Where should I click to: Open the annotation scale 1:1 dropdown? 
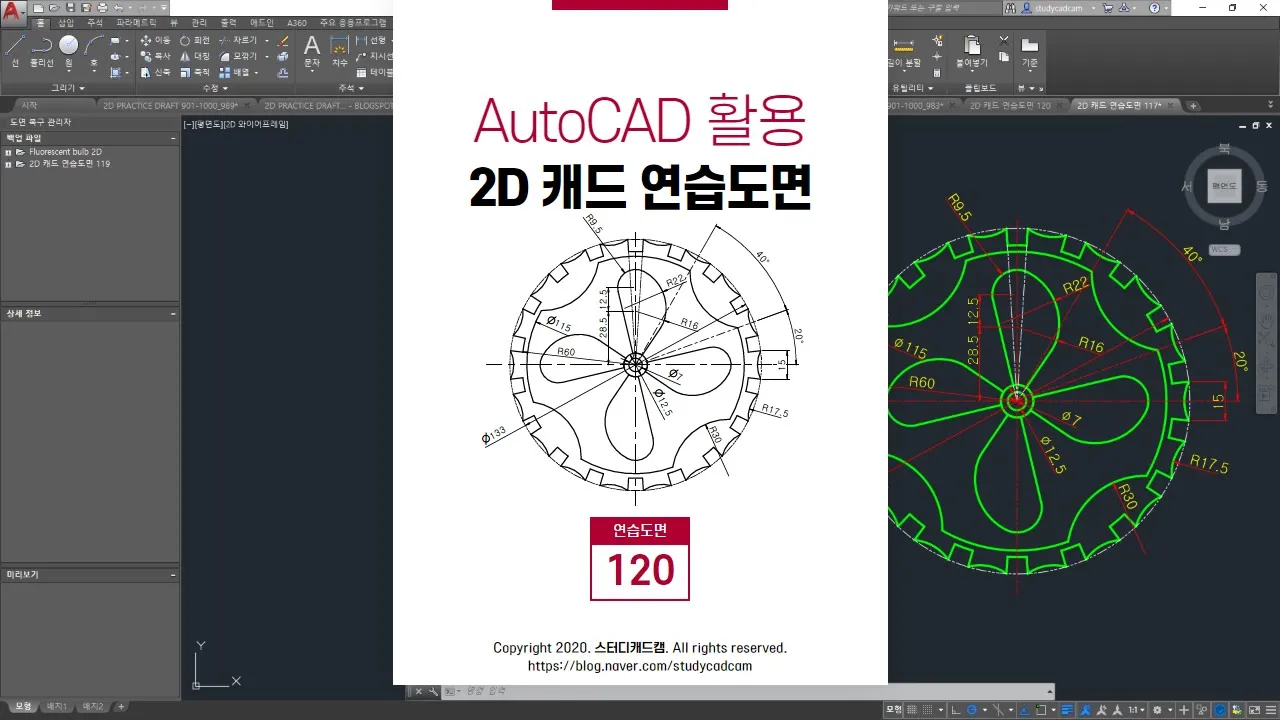coord(1137,710)
